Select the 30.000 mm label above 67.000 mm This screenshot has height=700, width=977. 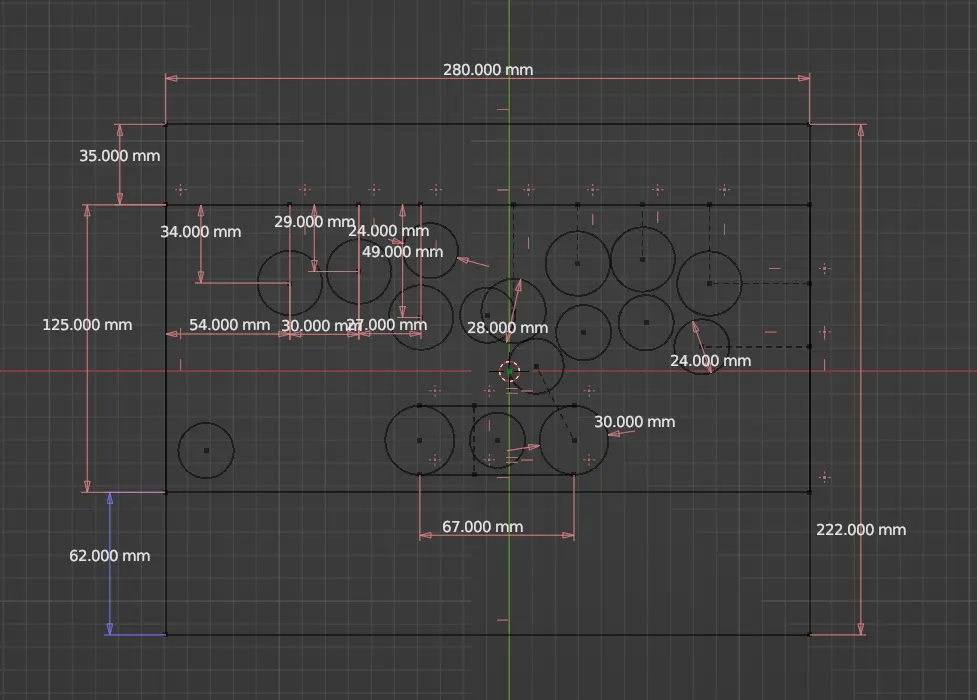(634, 422)
